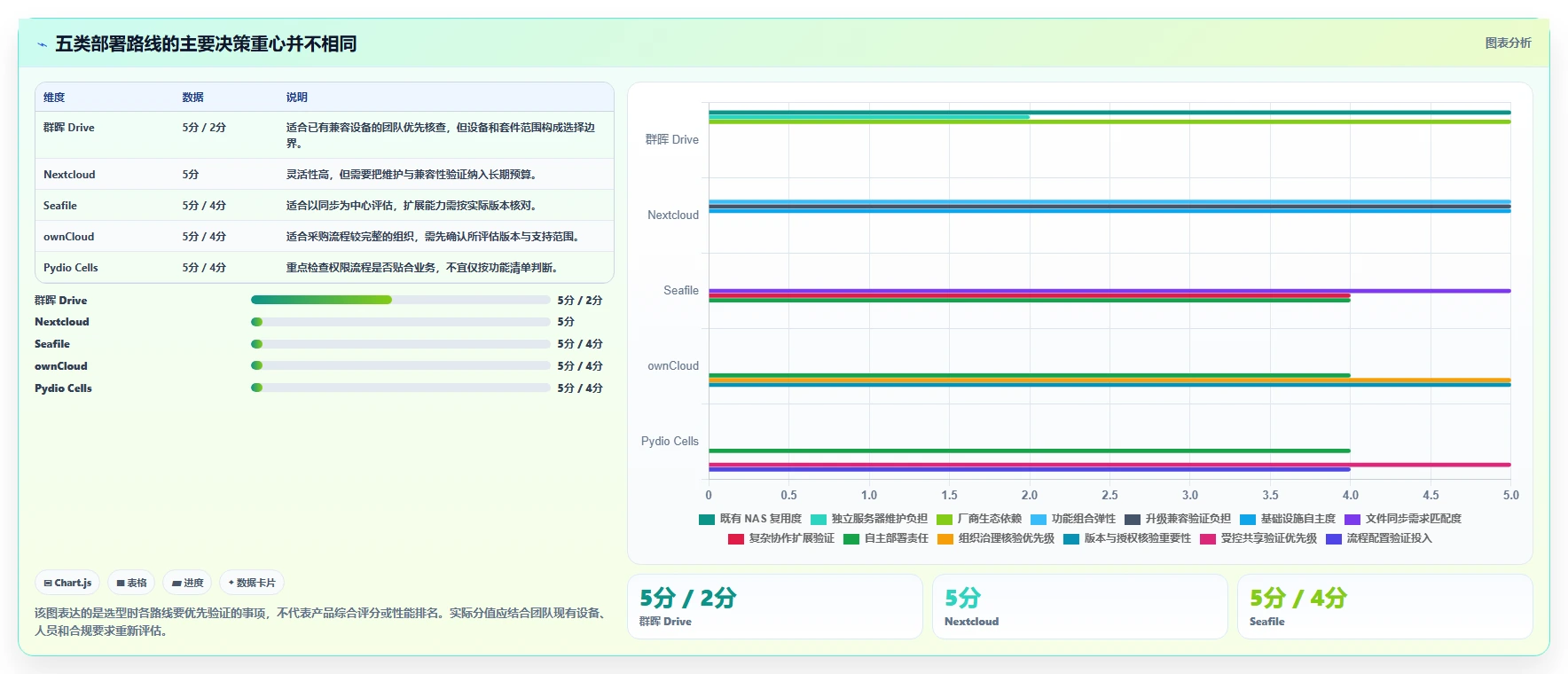1568x674 pixels.
Task: Select the 数据卡片 tag
Action: click(x=252, y=583)
